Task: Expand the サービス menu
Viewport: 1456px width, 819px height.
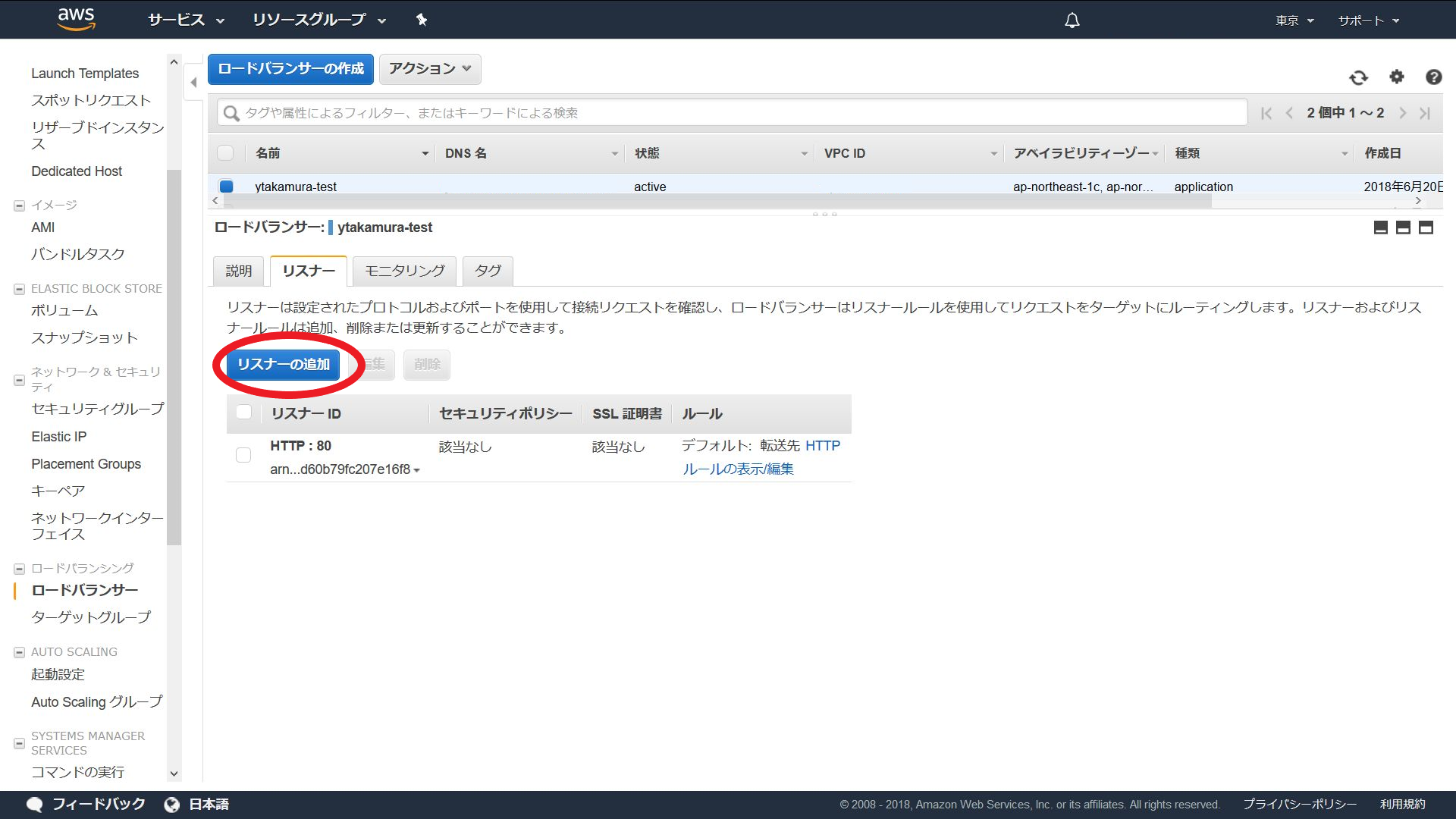Action: 186,20
